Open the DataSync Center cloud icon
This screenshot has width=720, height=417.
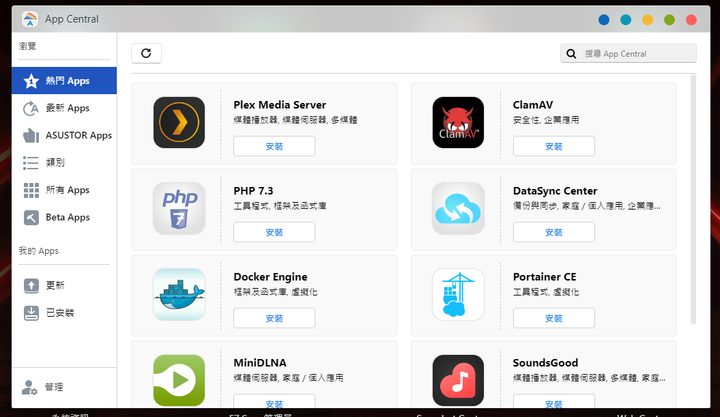point(458,208)
